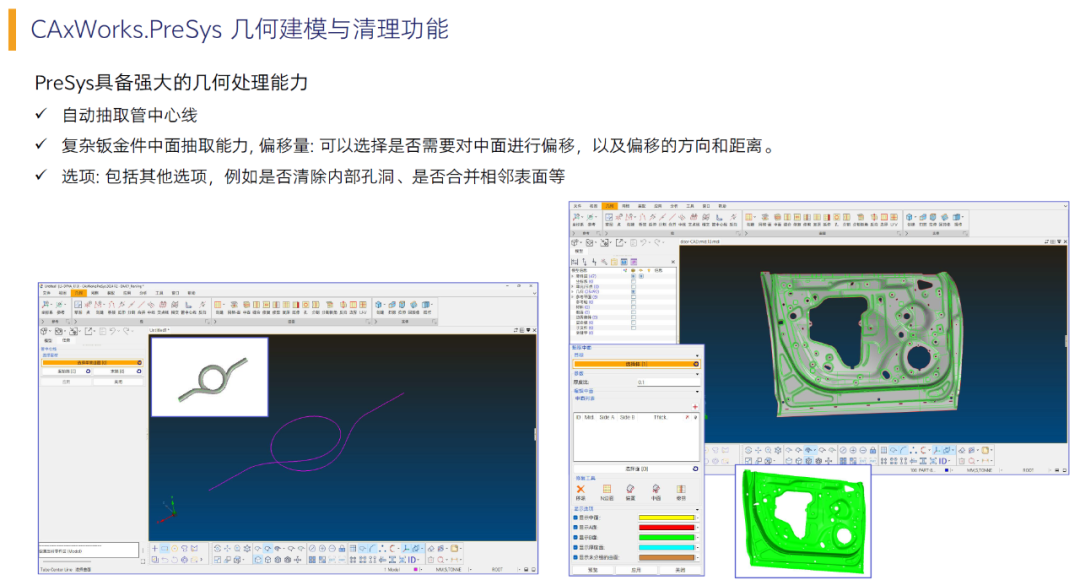Click the blue cube solid icon, door window ribbon
The height and width of the screenshot is (580, 1080).
click(x=909, y=217)
